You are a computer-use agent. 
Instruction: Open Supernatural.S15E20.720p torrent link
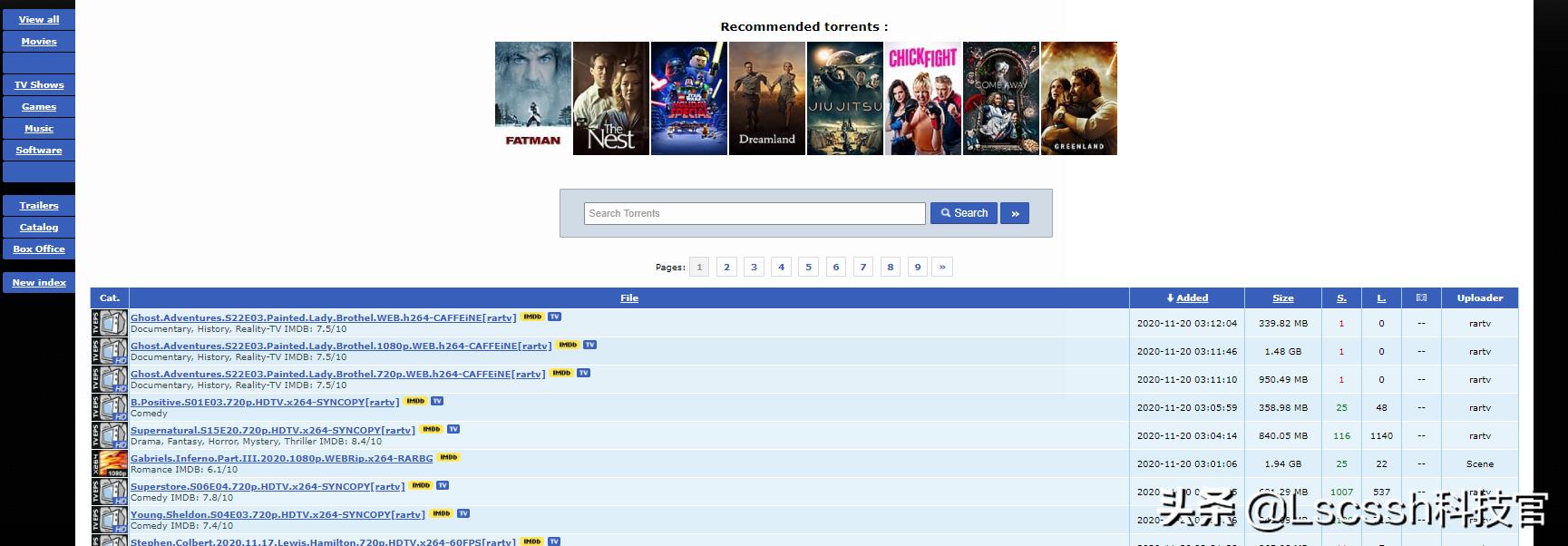[273, 430]
